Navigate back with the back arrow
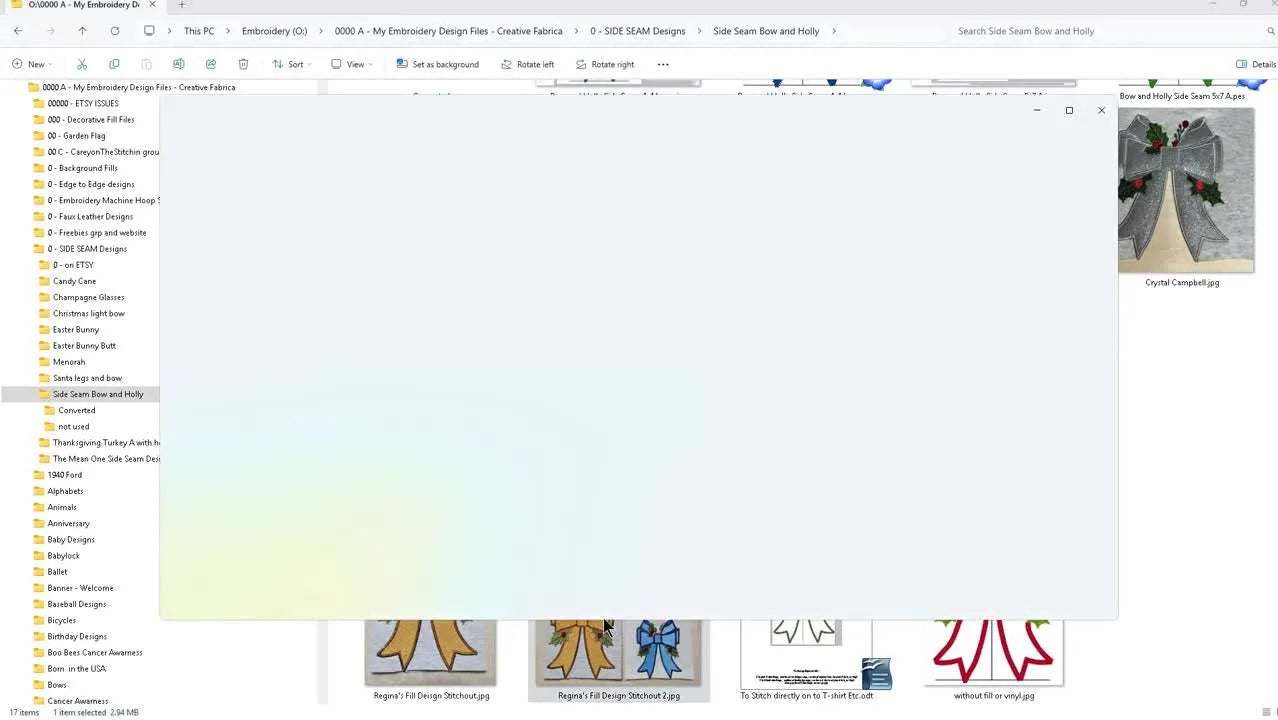The height and width of the screenshot is (720, 1278). pyautogui.click(x=18, y=31)
